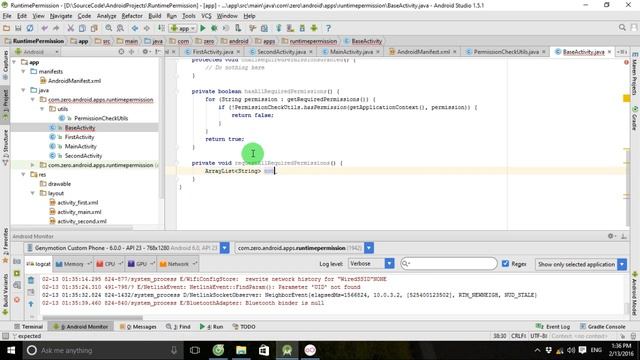Select PermissionCheckUtils in the project tree
This screenshot has height=360, width=640.
tap(101, 118)
